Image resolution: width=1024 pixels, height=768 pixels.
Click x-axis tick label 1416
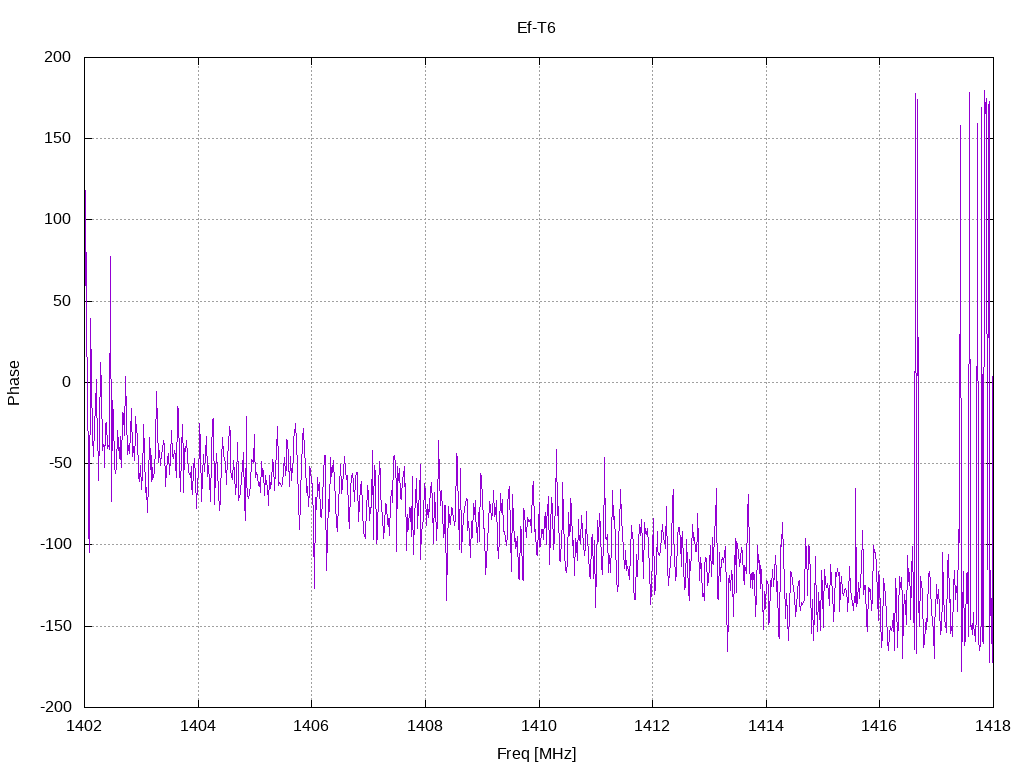click(x=880, y=726)
